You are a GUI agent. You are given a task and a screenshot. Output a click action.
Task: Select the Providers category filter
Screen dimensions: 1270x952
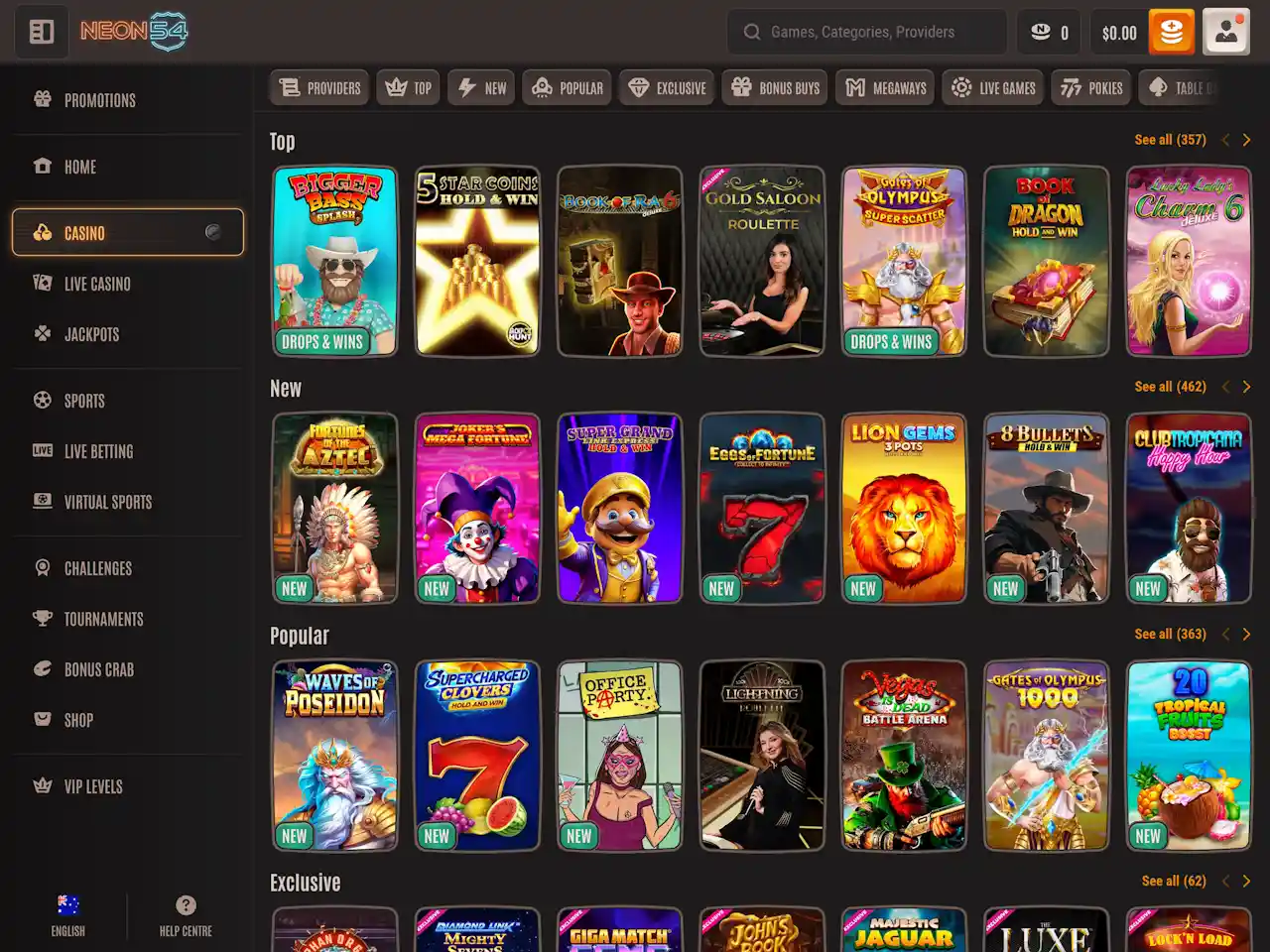tap(319, 88)
